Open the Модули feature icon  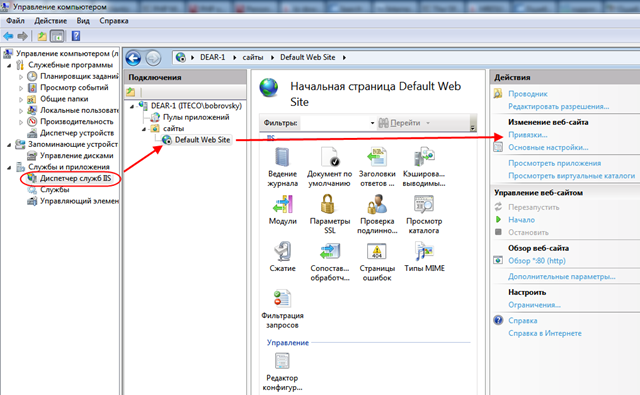(x=282, y=204)
